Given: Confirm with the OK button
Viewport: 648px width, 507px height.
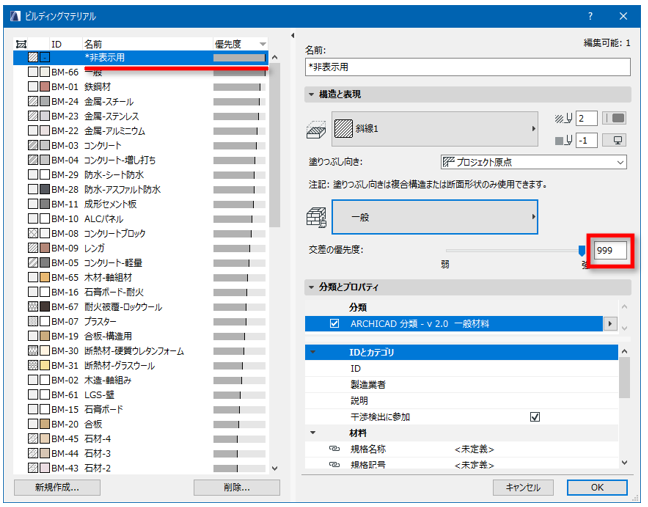Looking at the screenshot, I should pyautogui.click(x=597, y=487).
